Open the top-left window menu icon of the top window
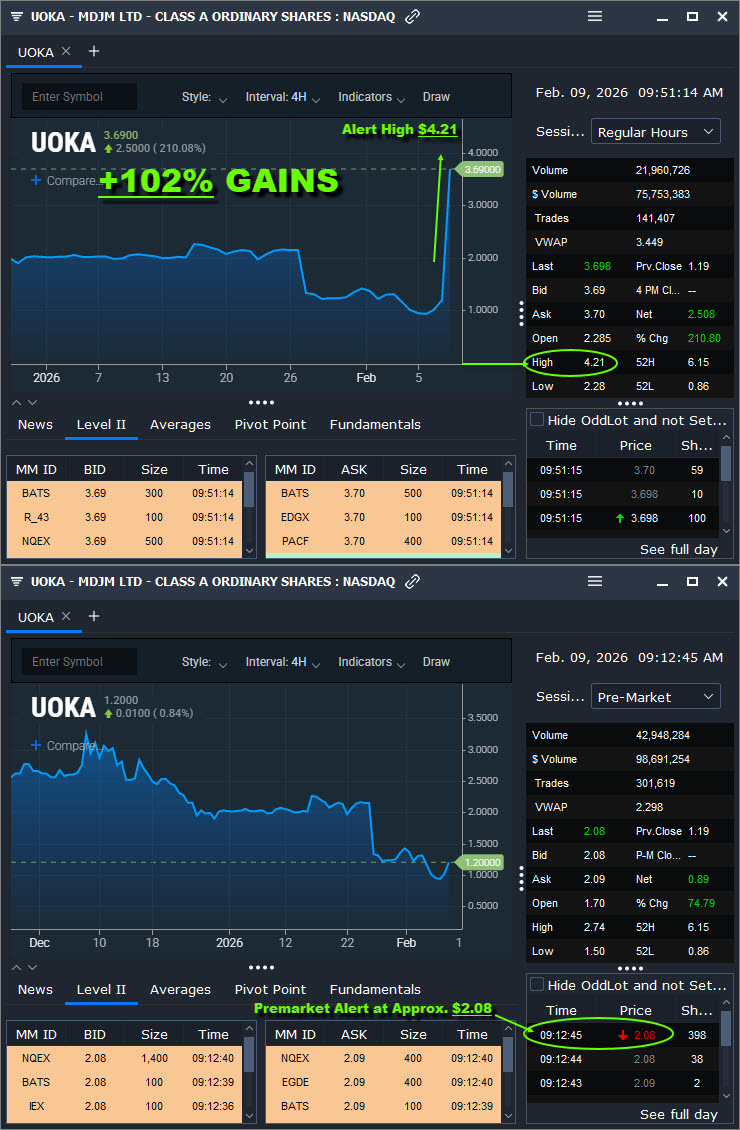This screenshot has height=1130, width=740. [x=16, y=17]
